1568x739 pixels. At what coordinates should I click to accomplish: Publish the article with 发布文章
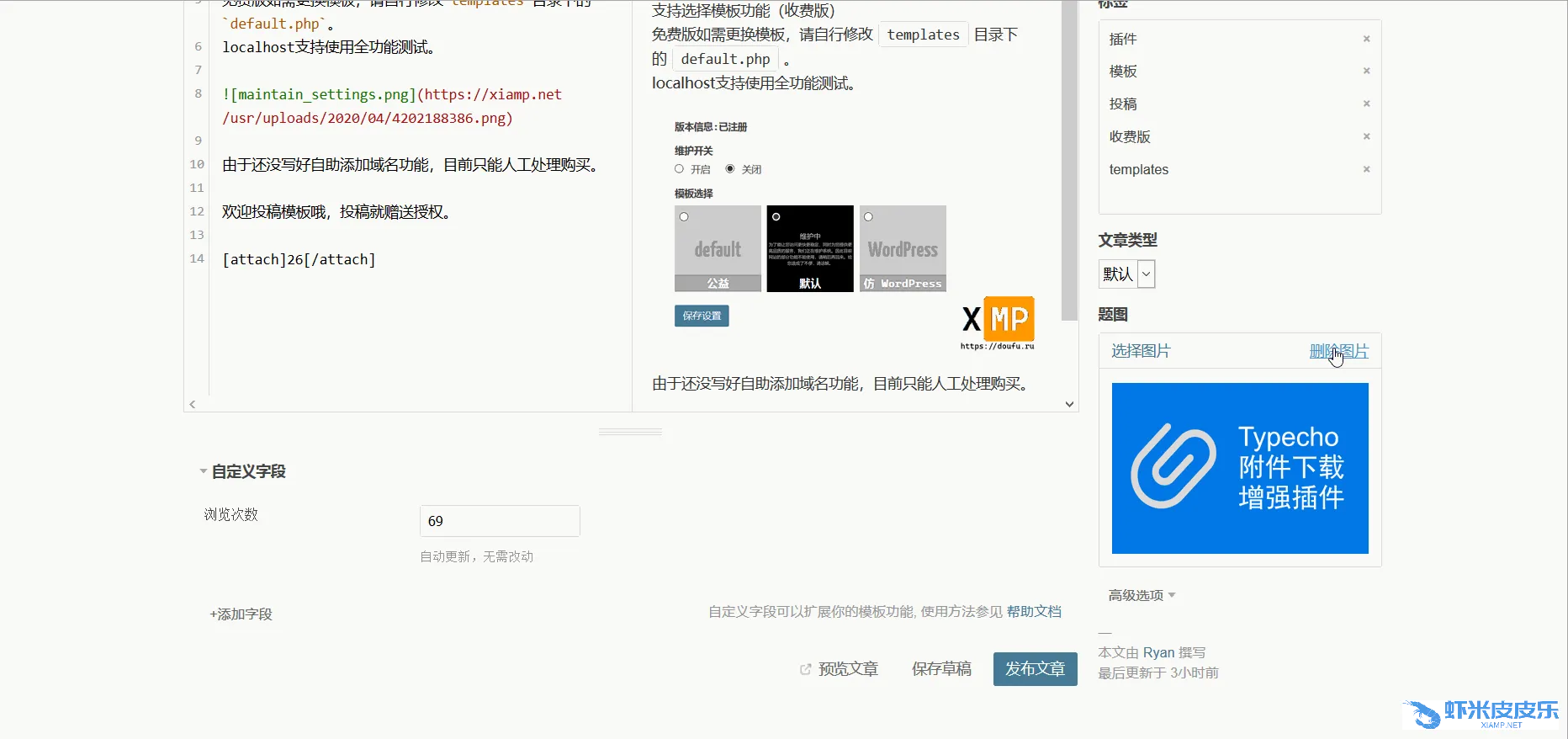[1035, 669]
